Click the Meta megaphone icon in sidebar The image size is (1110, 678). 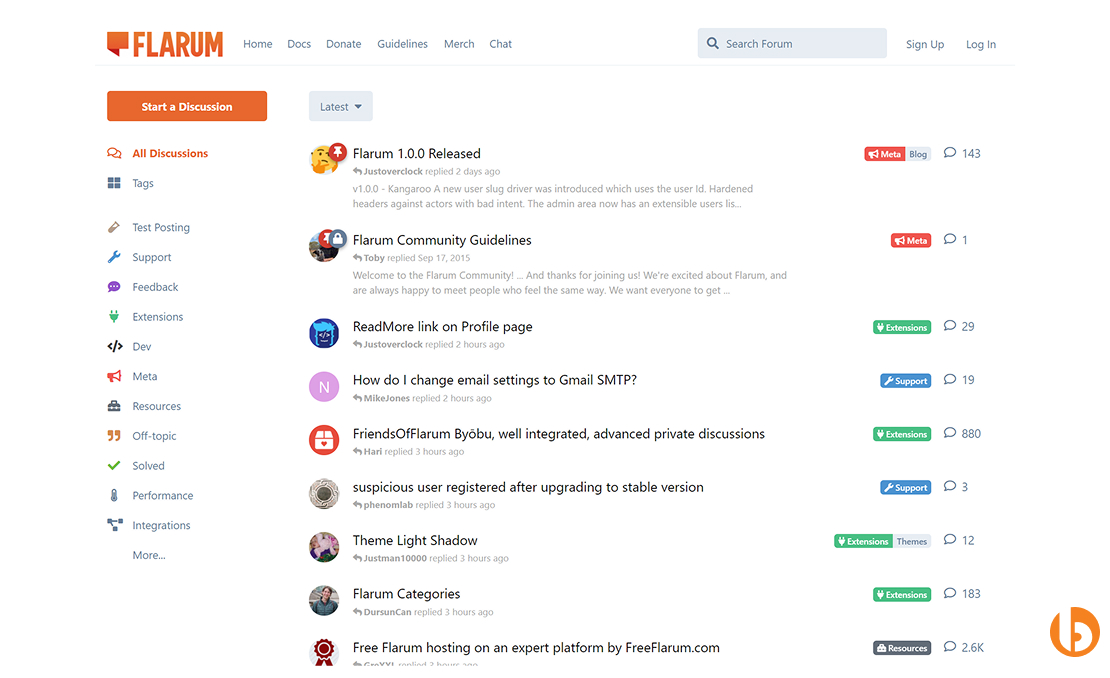click(x=114, y=376)
